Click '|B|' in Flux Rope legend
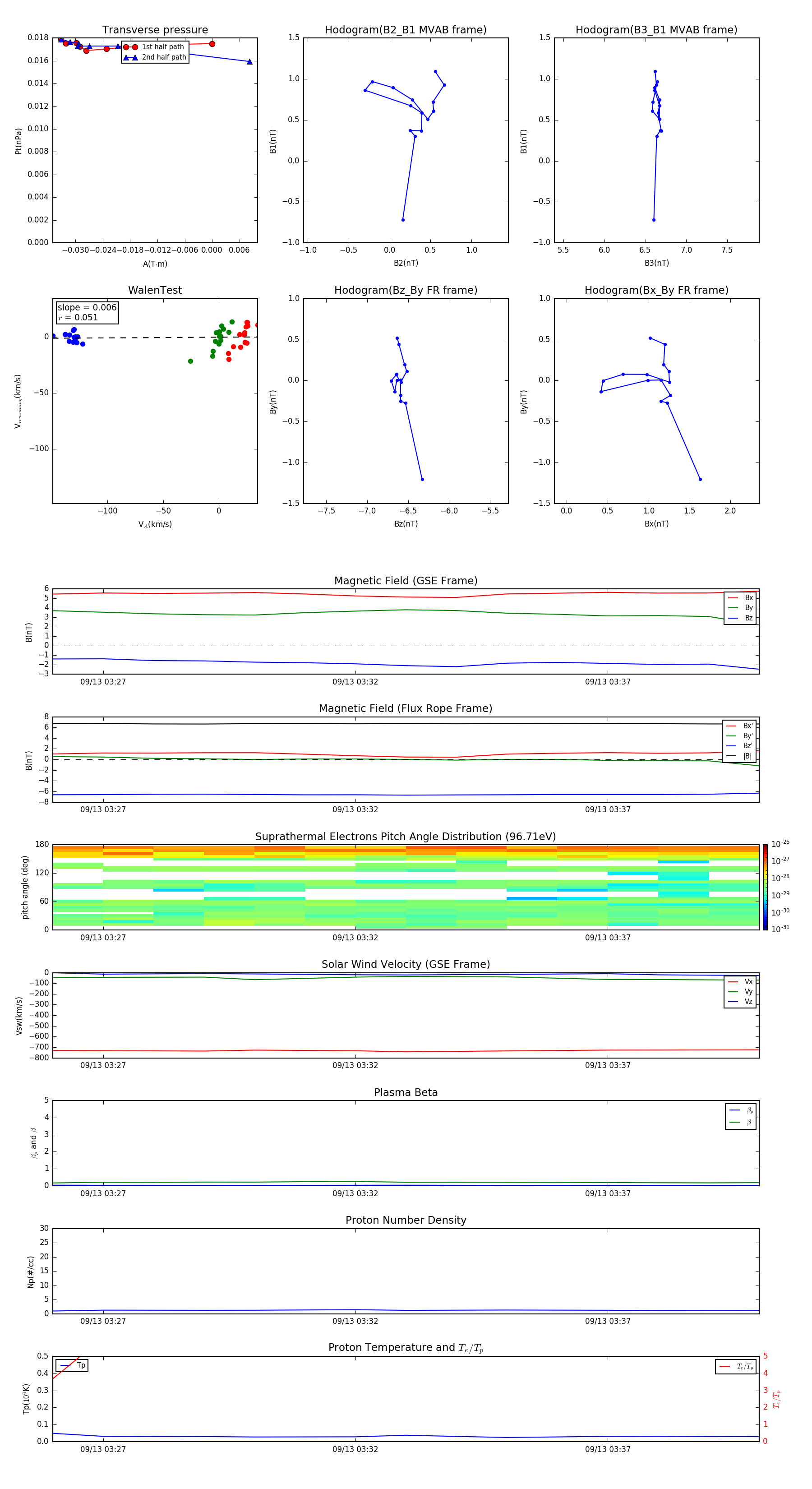Viewport: 812px width, 1489px height. point(747,756)
